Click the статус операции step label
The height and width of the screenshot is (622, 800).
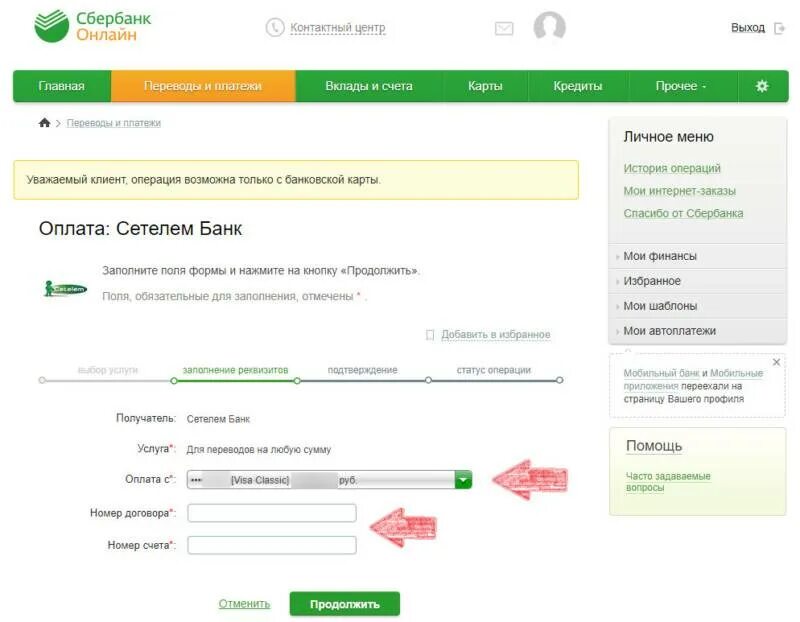click(x=493, y=370)
